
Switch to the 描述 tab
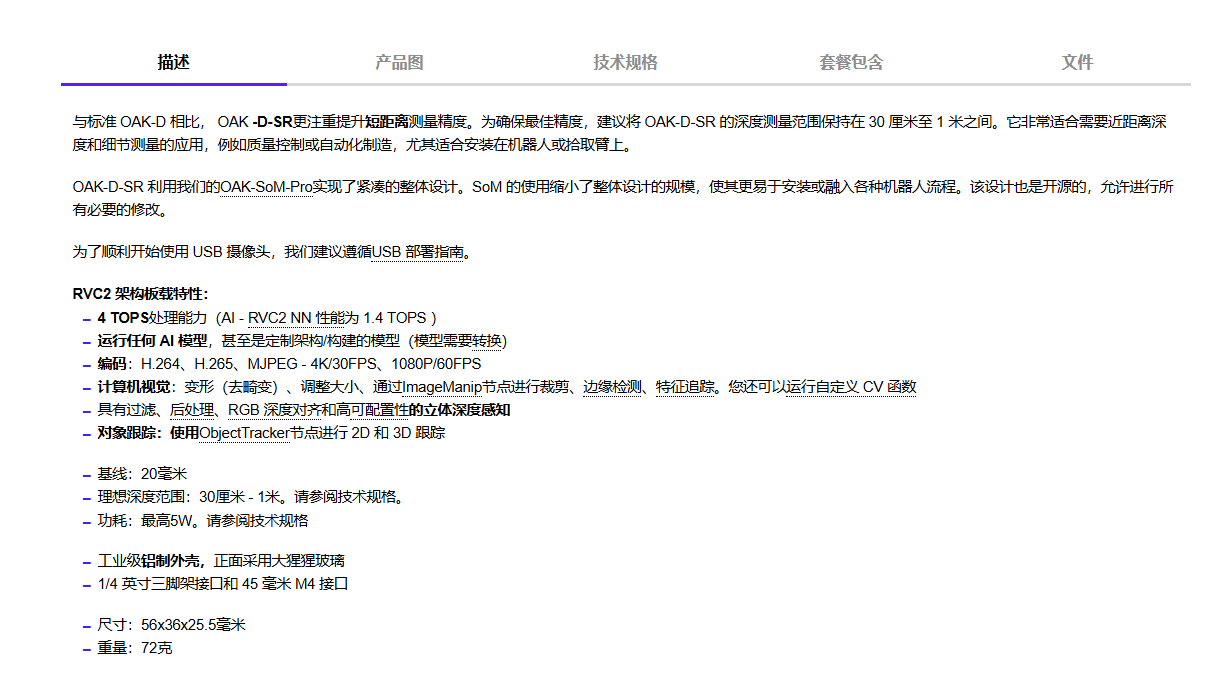pos(173,62)
